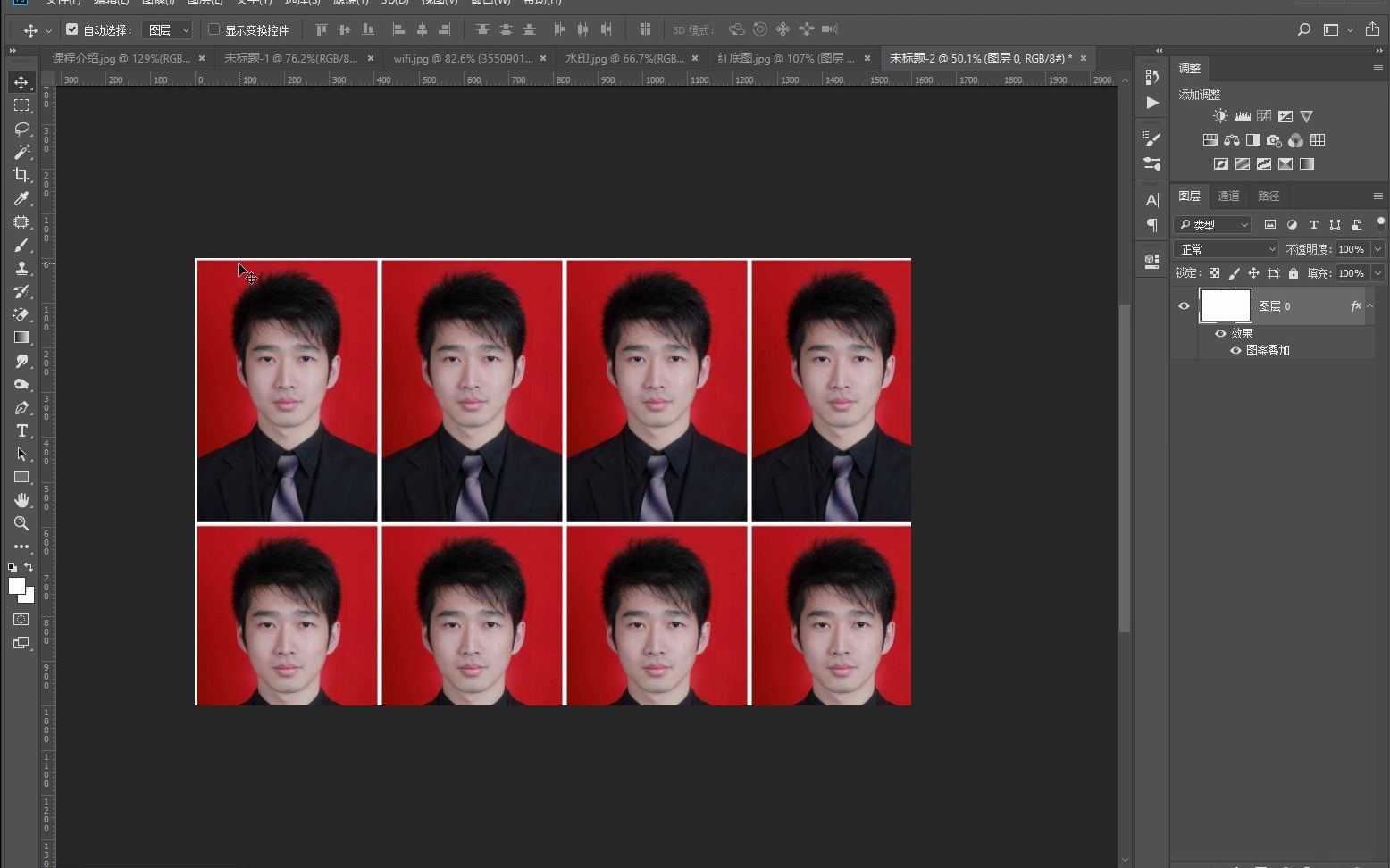Align left edges button
This screenshot has height=868, width=1390.
click(x=398, y=29)
